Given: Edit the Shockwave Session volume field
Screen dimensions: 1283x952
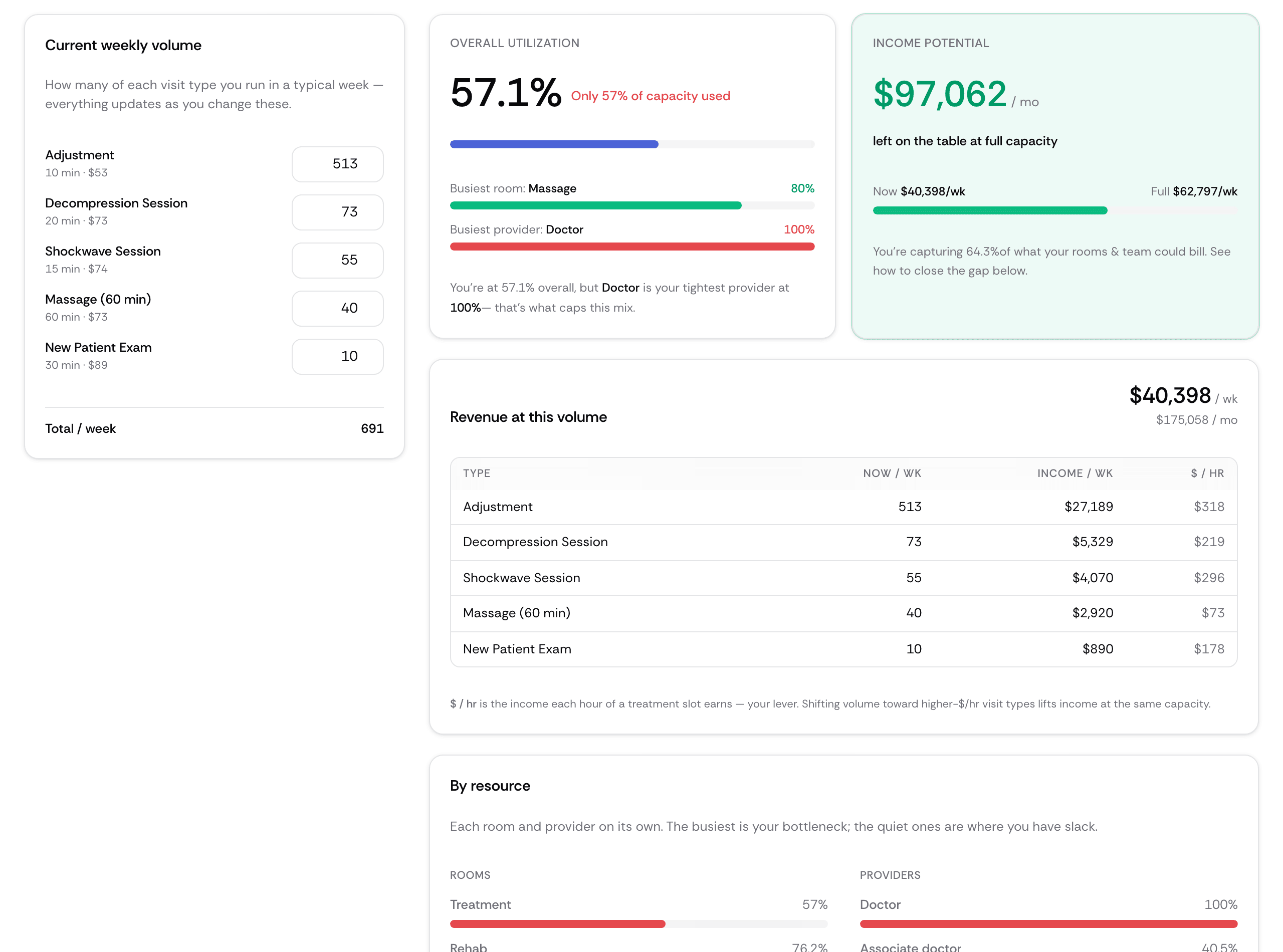Looking at the screenshot, I should point(337,260).
